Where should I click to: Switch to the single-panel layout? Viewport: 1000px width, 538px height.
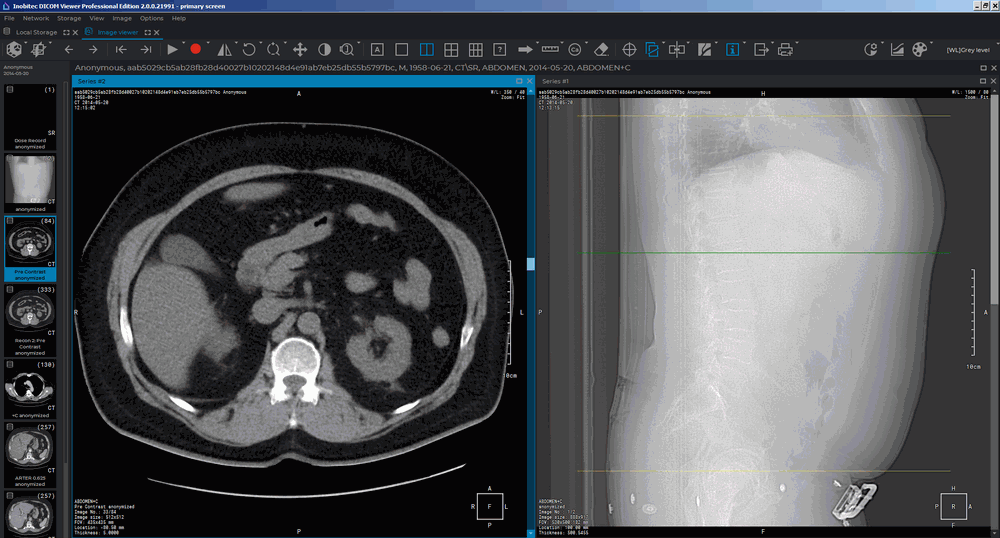pos(402,49)
